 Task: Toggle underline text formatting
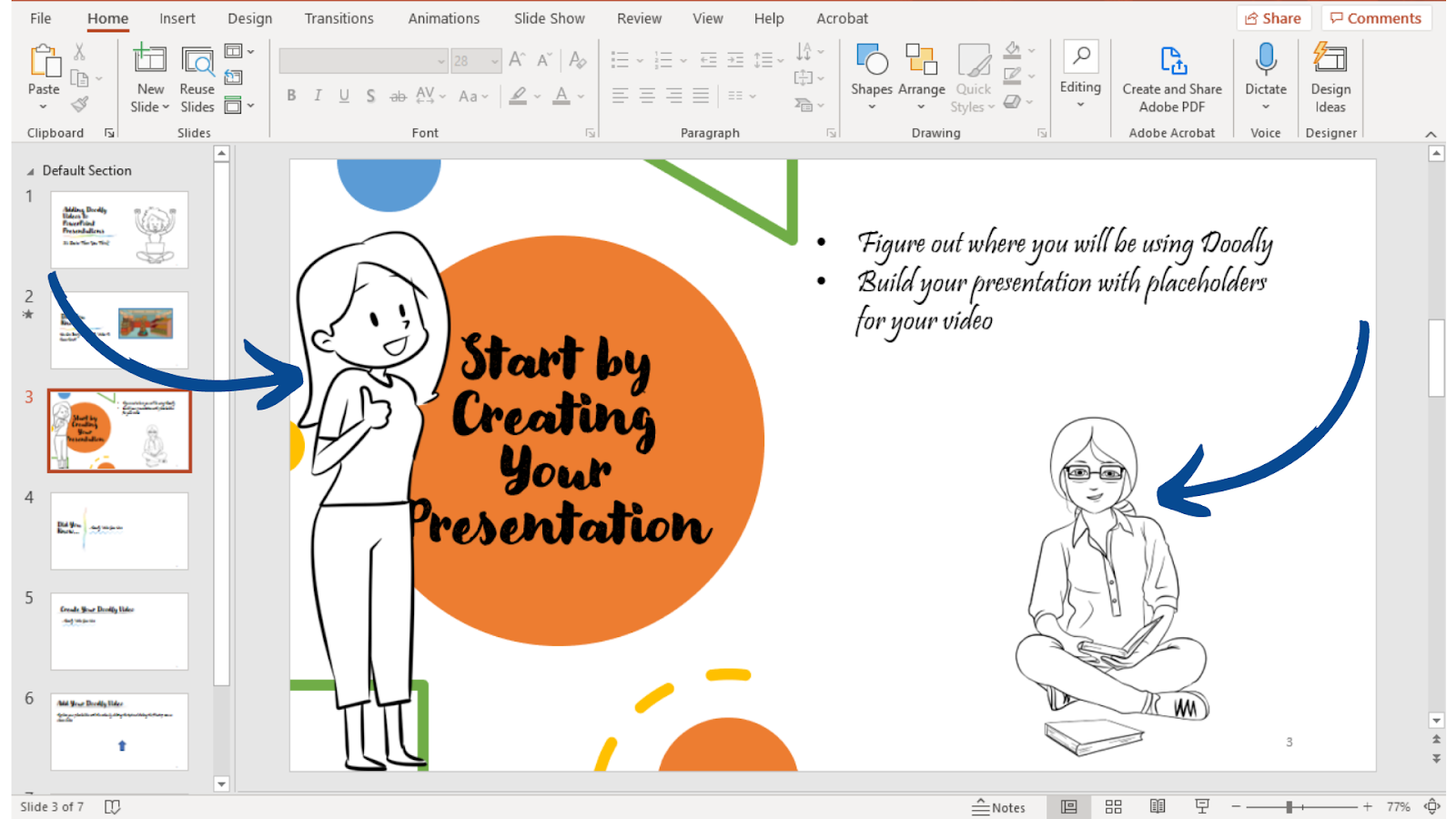click(344, 96)
